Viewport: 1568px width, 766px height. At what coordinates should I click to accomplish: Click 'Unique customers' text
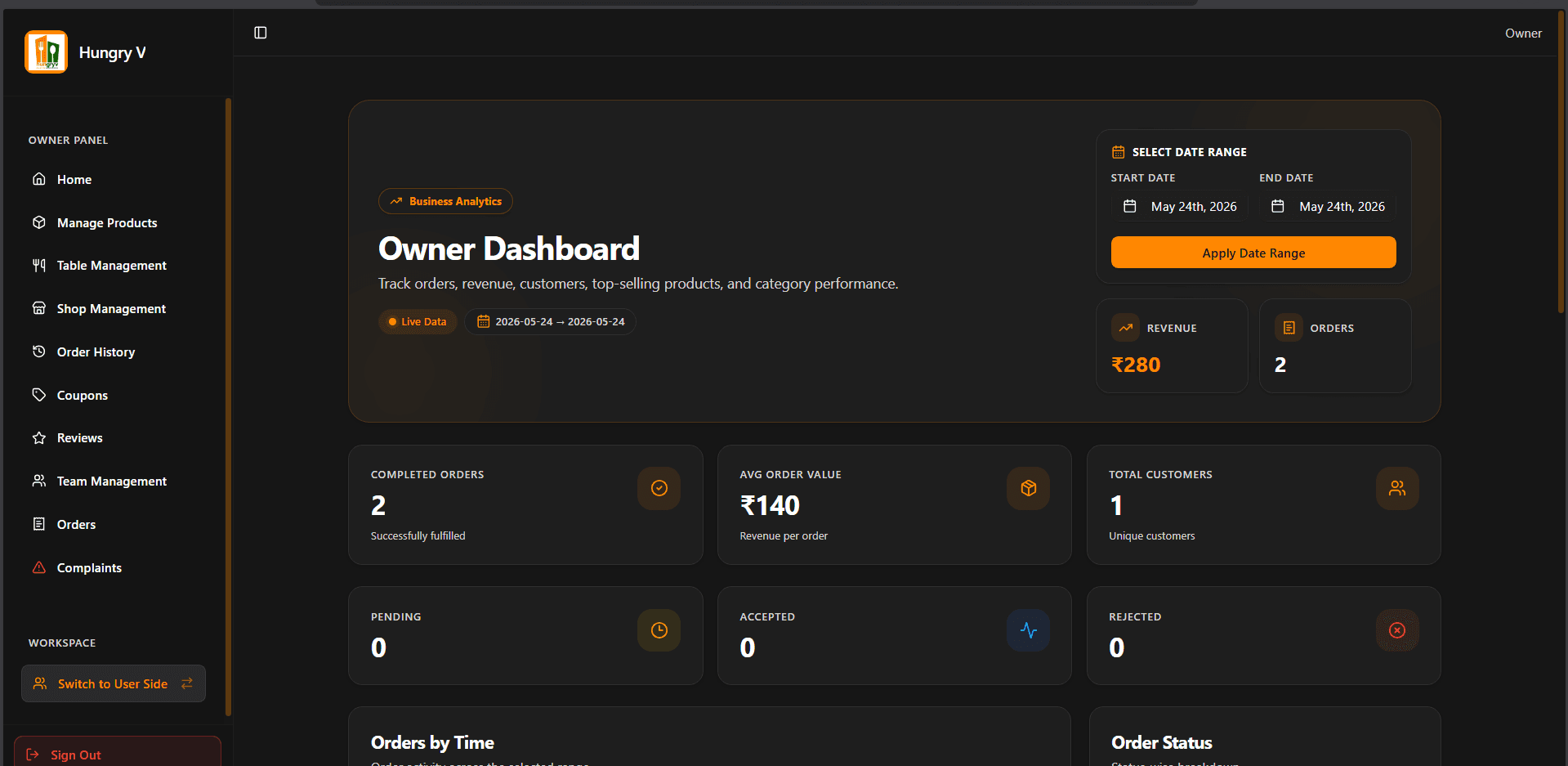click(x=1151, y=535)
